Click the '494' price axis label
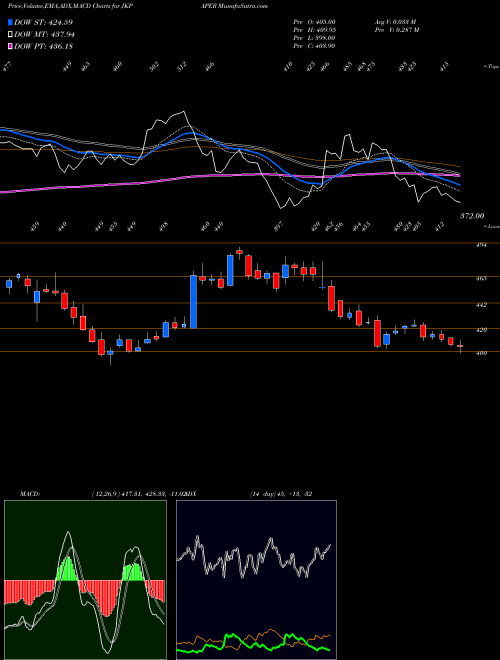Image resolution: width=500 pixels, height=660 pixels. (x=481, y=244)
